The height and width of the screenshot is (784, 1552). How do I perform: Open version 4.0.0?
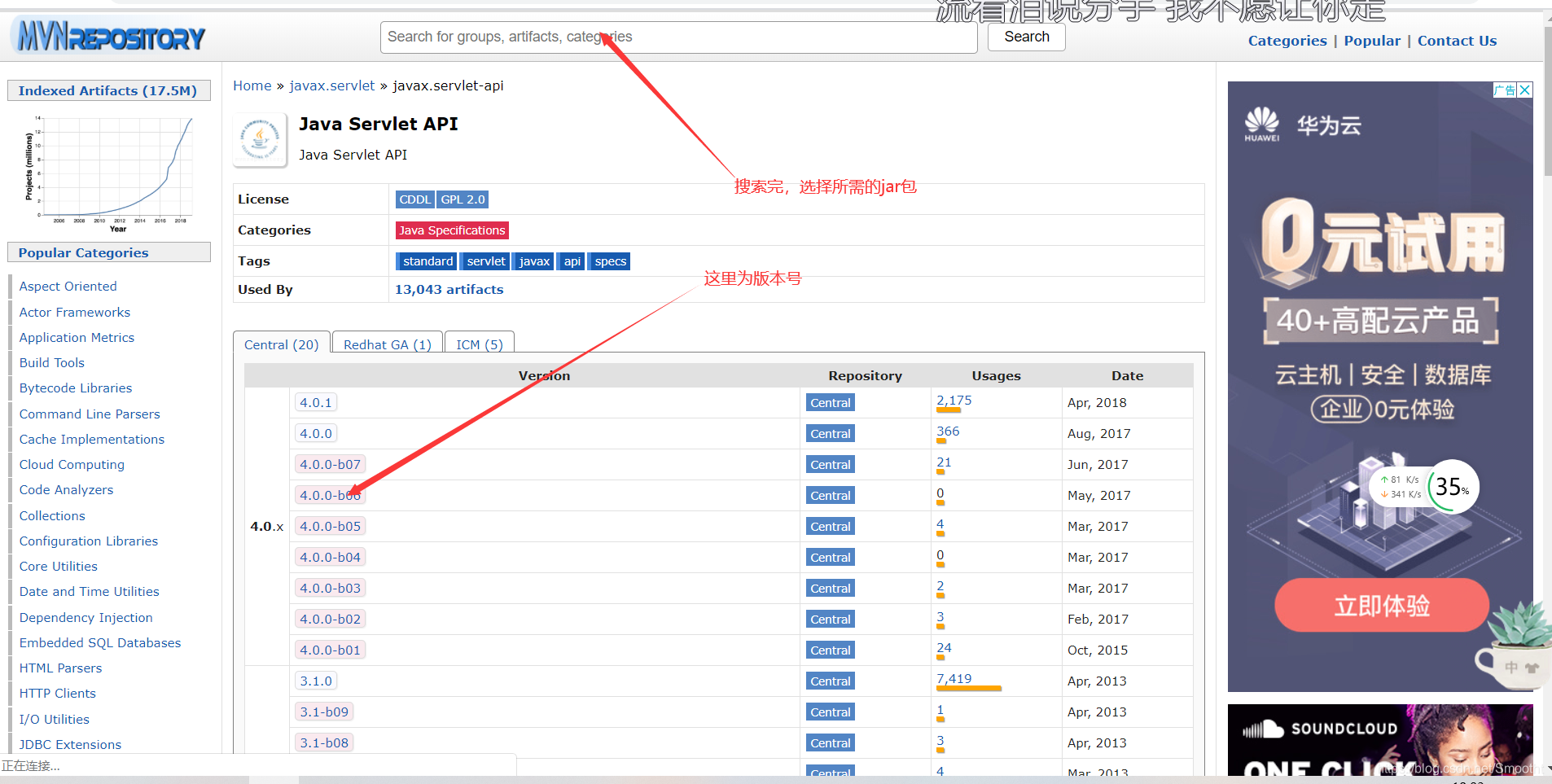316,433
